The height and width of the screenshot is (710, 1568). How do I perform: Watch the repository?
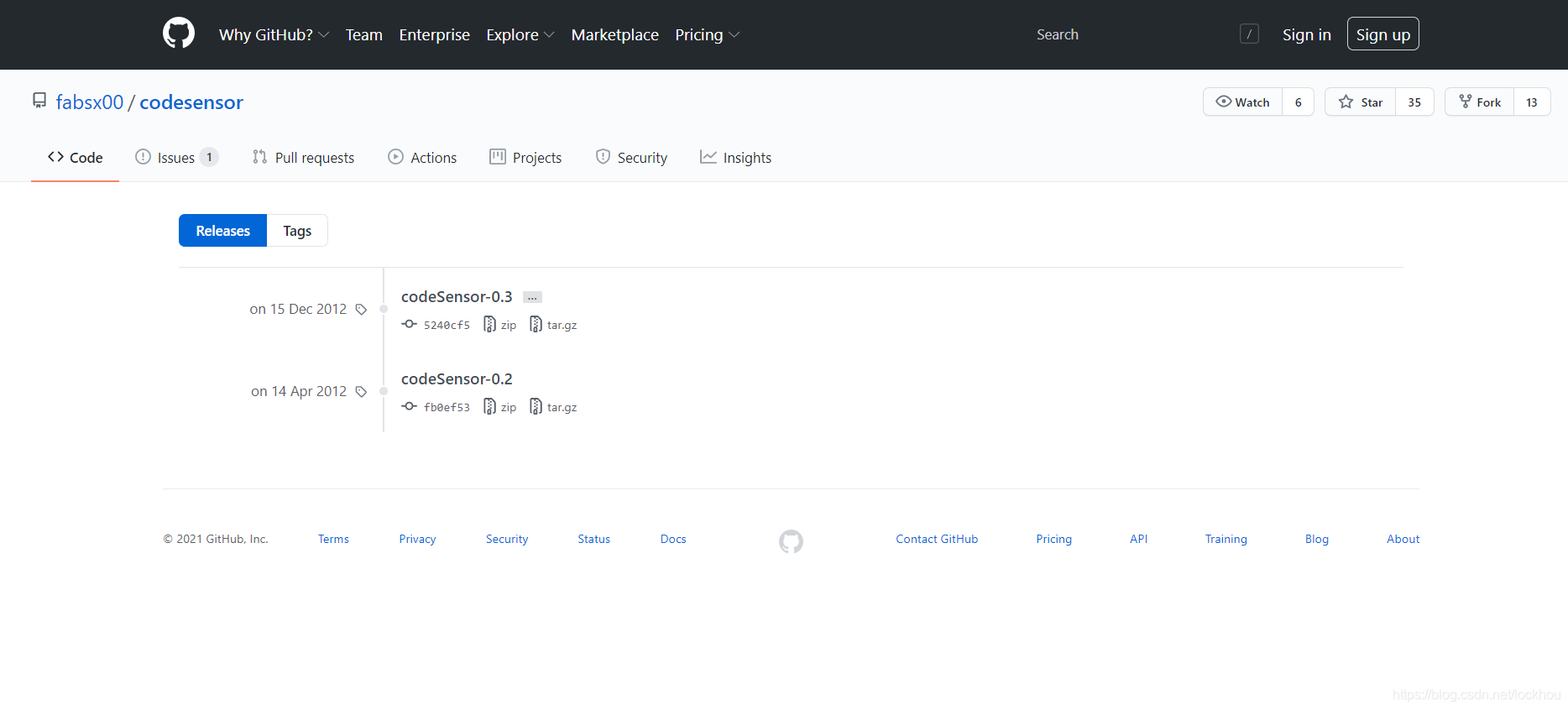click(1242, 102)
